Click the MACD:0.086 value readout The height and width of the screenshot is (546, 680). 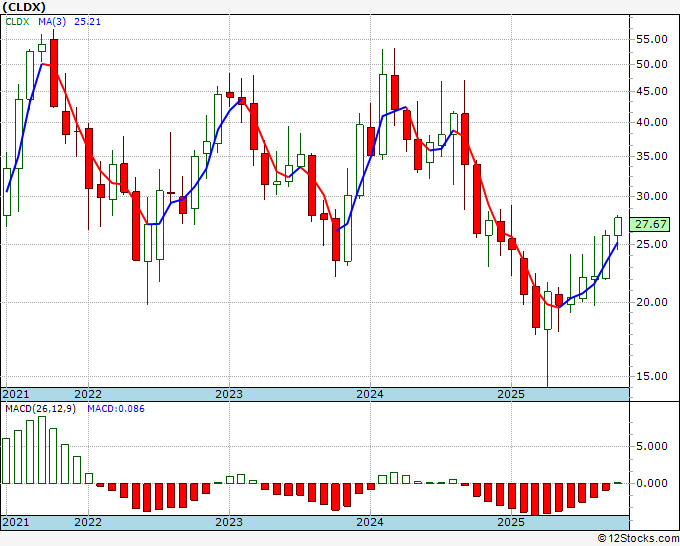click(x=116, y=408)
